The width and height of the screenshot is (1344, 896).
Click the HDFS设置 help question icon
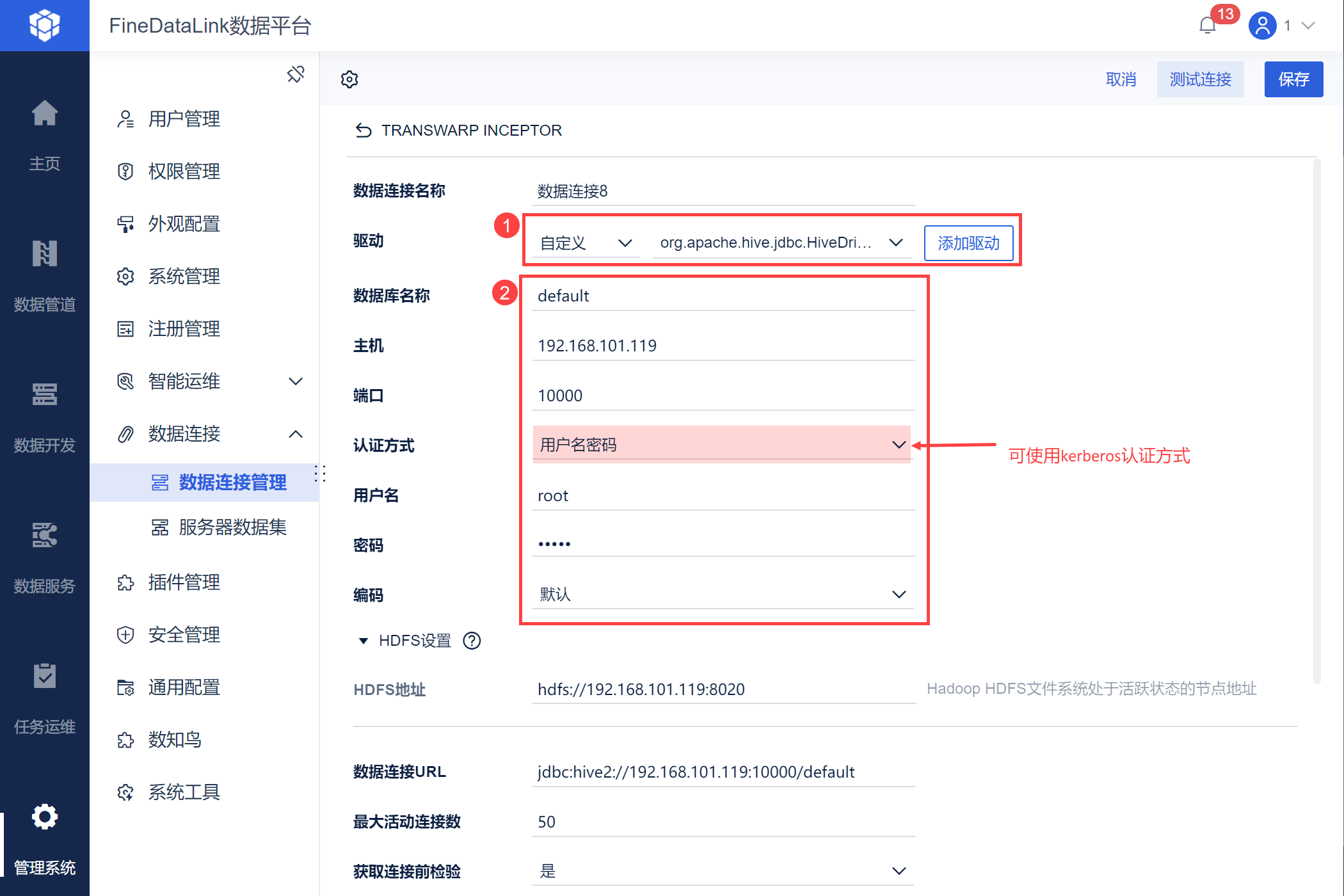pyautogui.click(x=472, y=641)
